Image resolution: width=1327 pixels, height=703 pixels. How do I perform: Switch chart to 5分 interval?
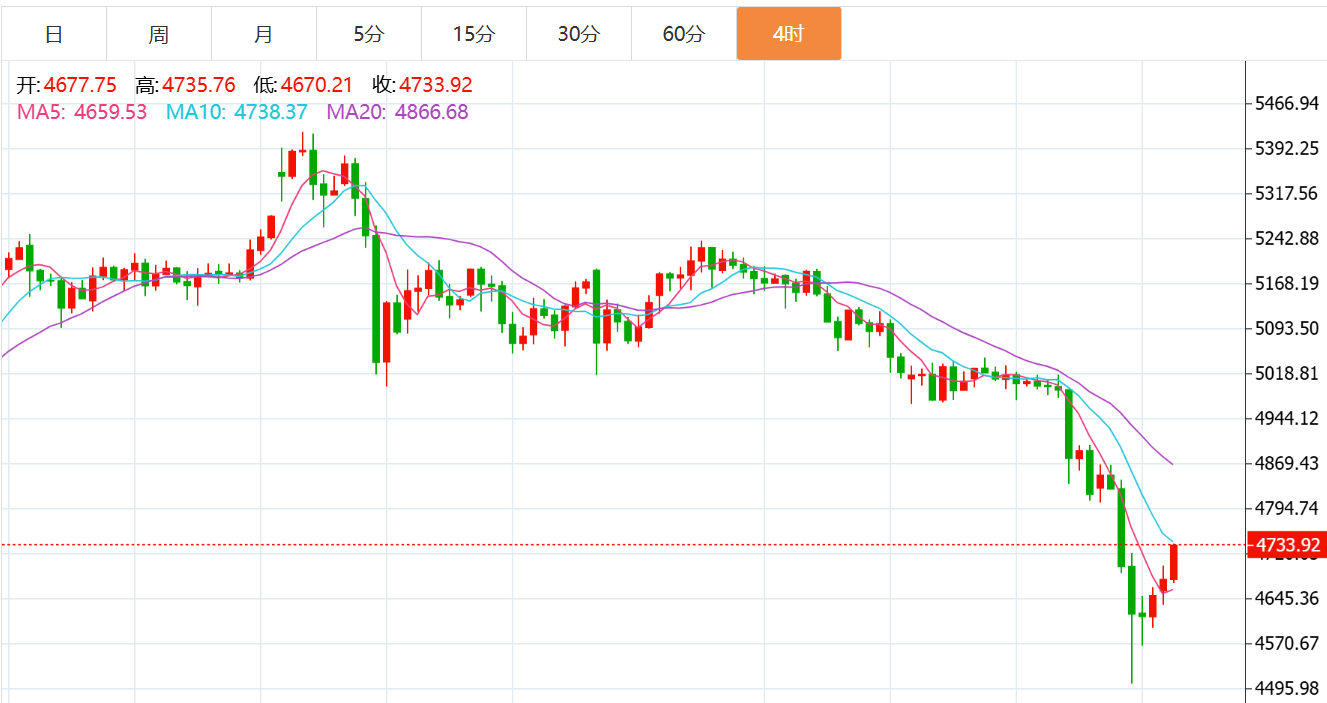click(368, 34)
